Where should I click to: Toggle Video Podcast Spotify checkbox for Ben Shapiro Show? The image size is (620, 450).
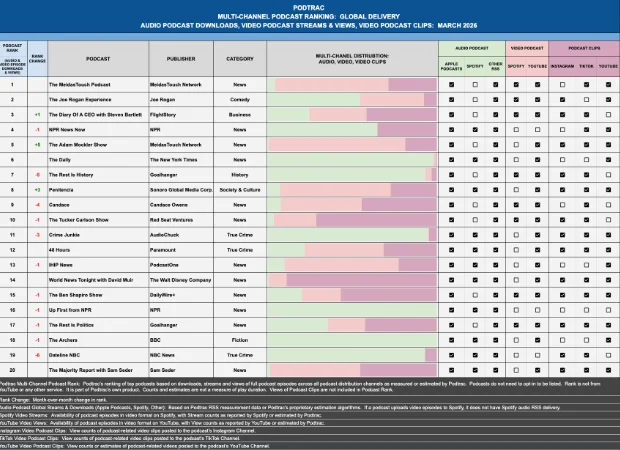pos(516,295)
